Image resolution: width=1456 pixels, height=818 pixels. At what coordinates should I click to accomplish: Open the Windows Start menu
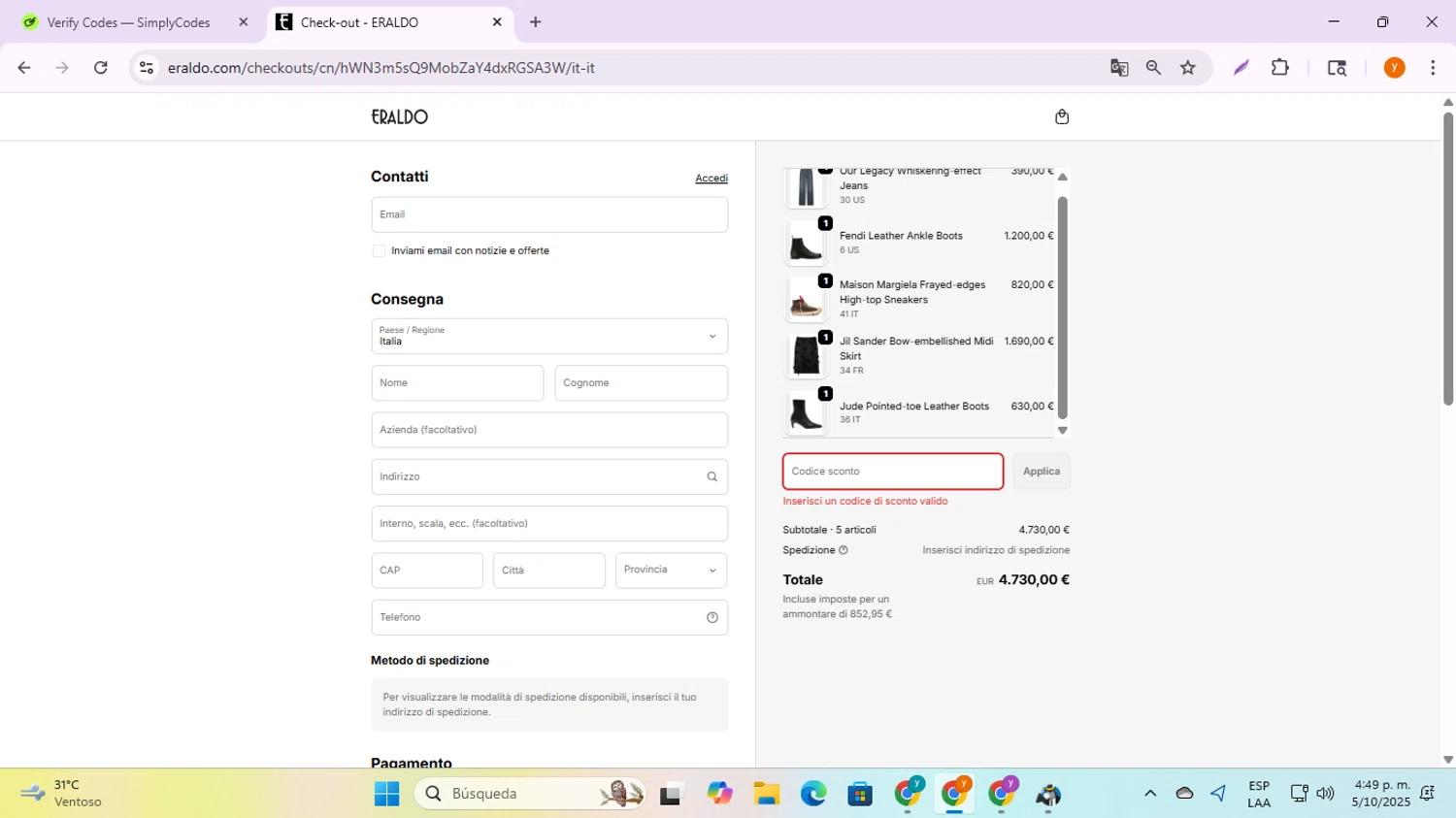tap(386, 794)
